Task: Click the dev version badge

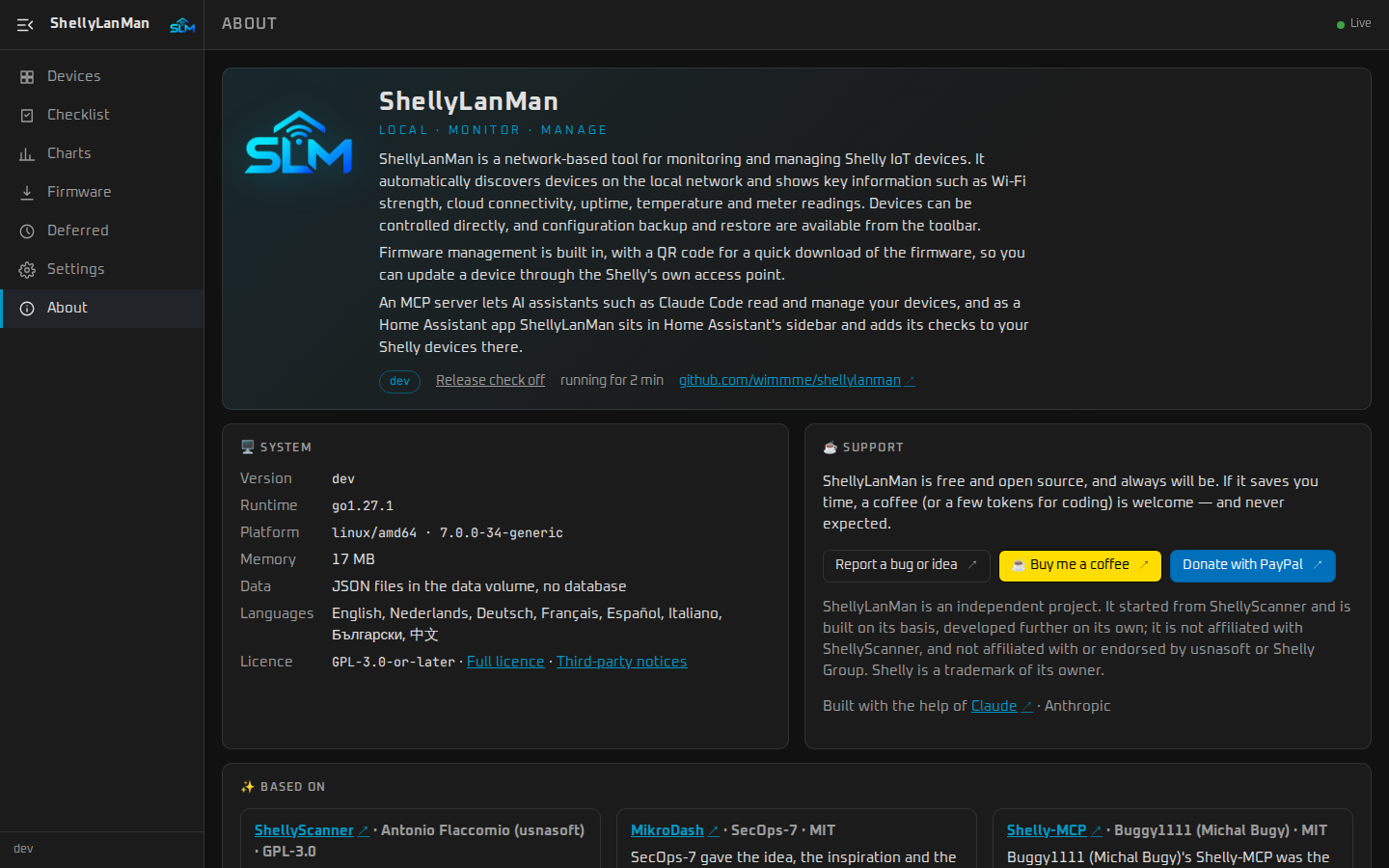Action: tap(399, 381)
